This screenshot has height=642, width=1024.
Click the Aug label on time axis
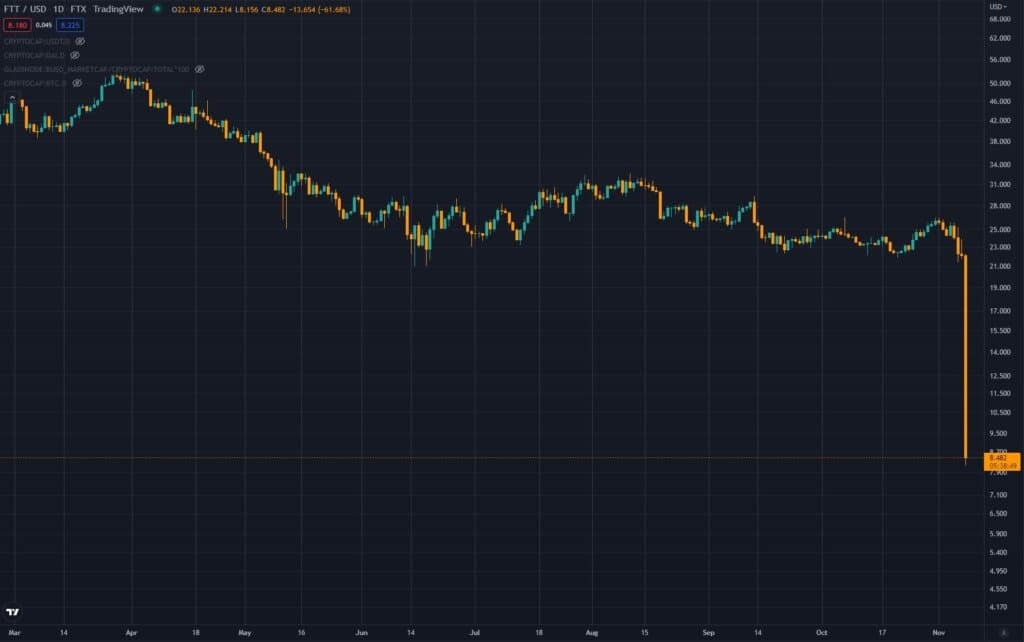(x=592, y=632)
